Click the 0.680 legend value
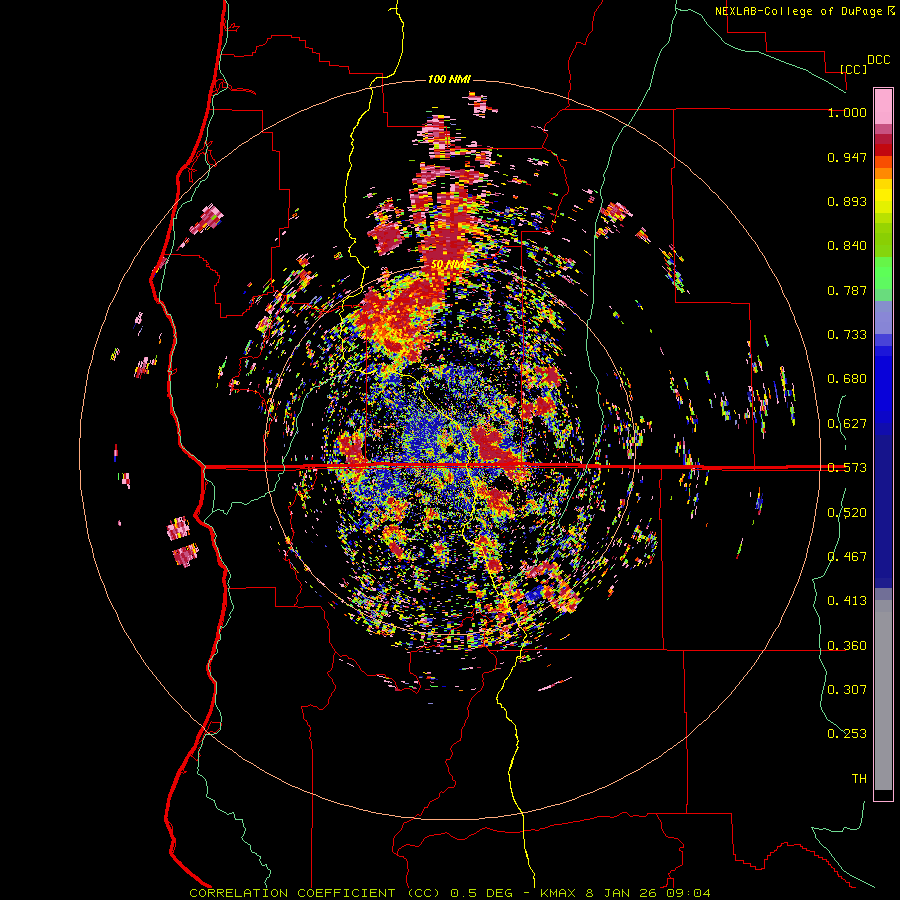 coord(847,379)
